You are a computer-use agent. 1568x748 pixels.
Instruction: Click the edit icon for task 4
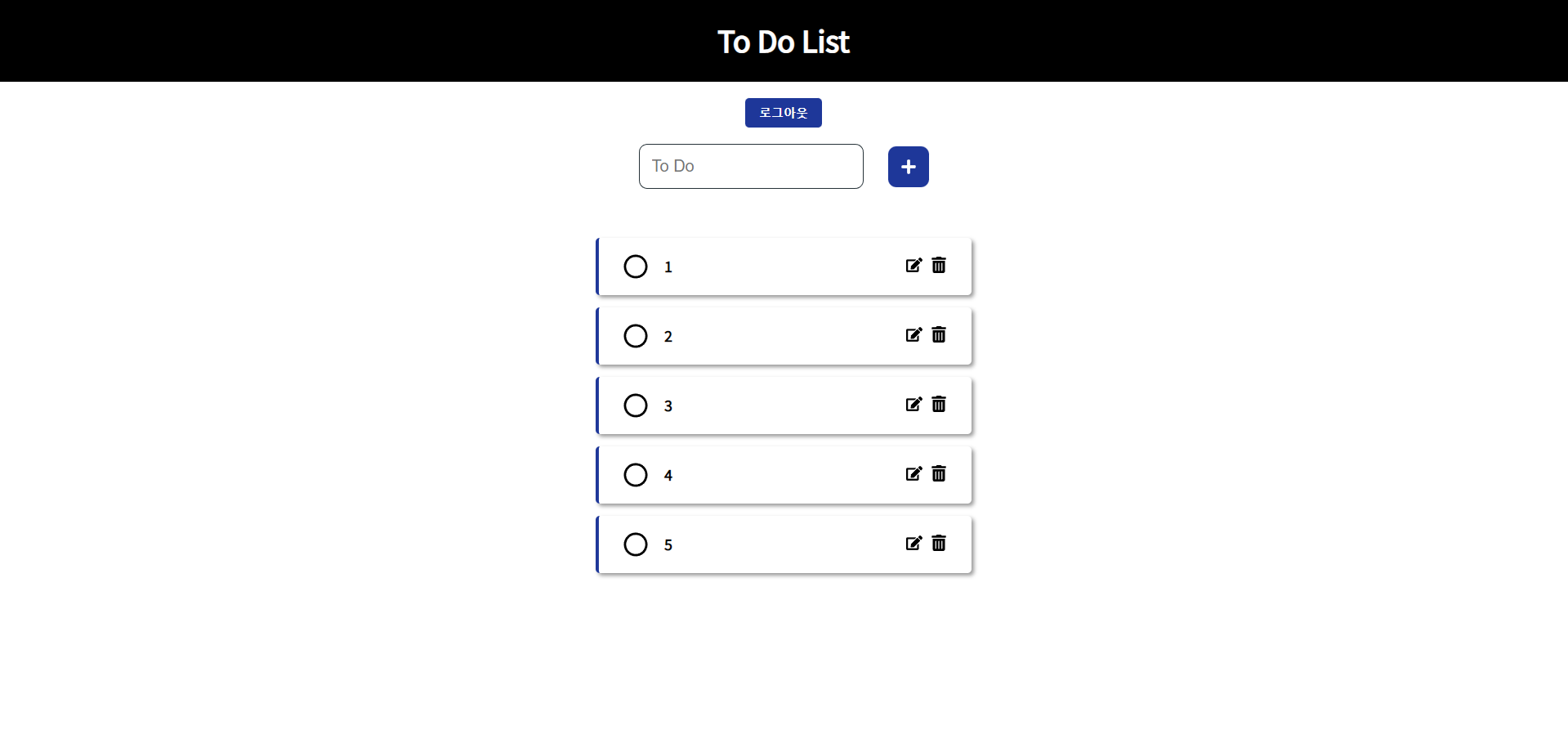914,474
